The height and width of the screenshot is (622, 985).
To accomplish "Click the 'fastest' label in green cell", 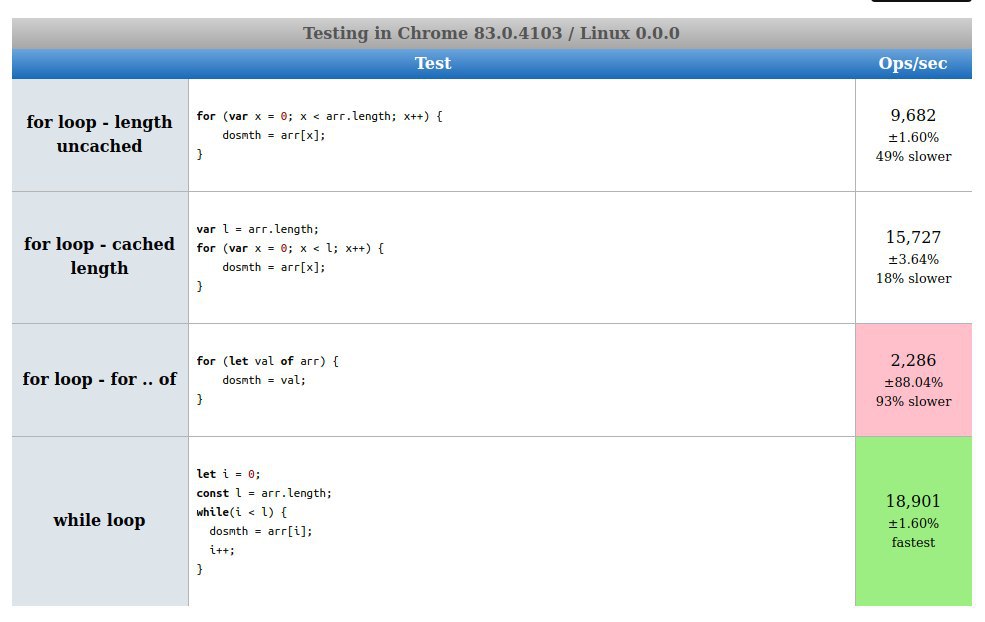I will [913, 543].
